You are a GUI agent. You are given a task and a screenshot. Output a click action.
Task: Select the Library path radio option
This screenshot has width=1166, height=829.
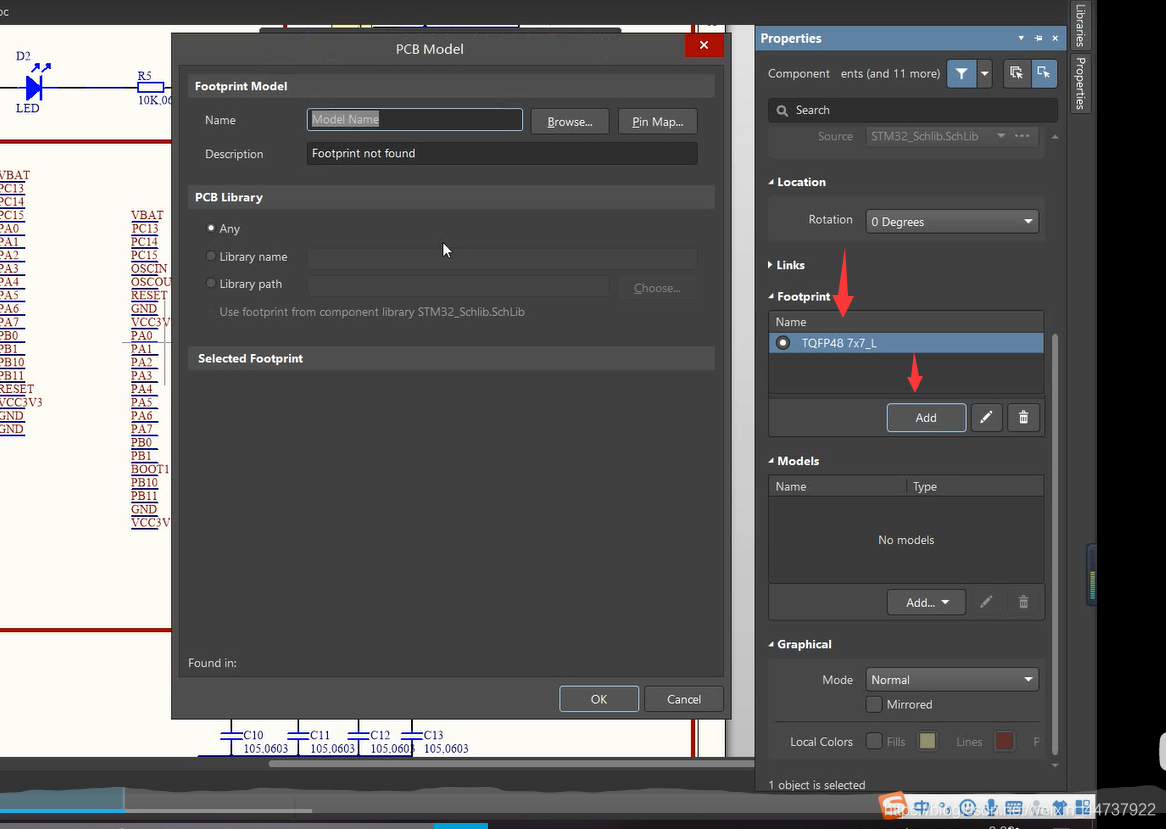pyautogui.click(x=211, y=284)
